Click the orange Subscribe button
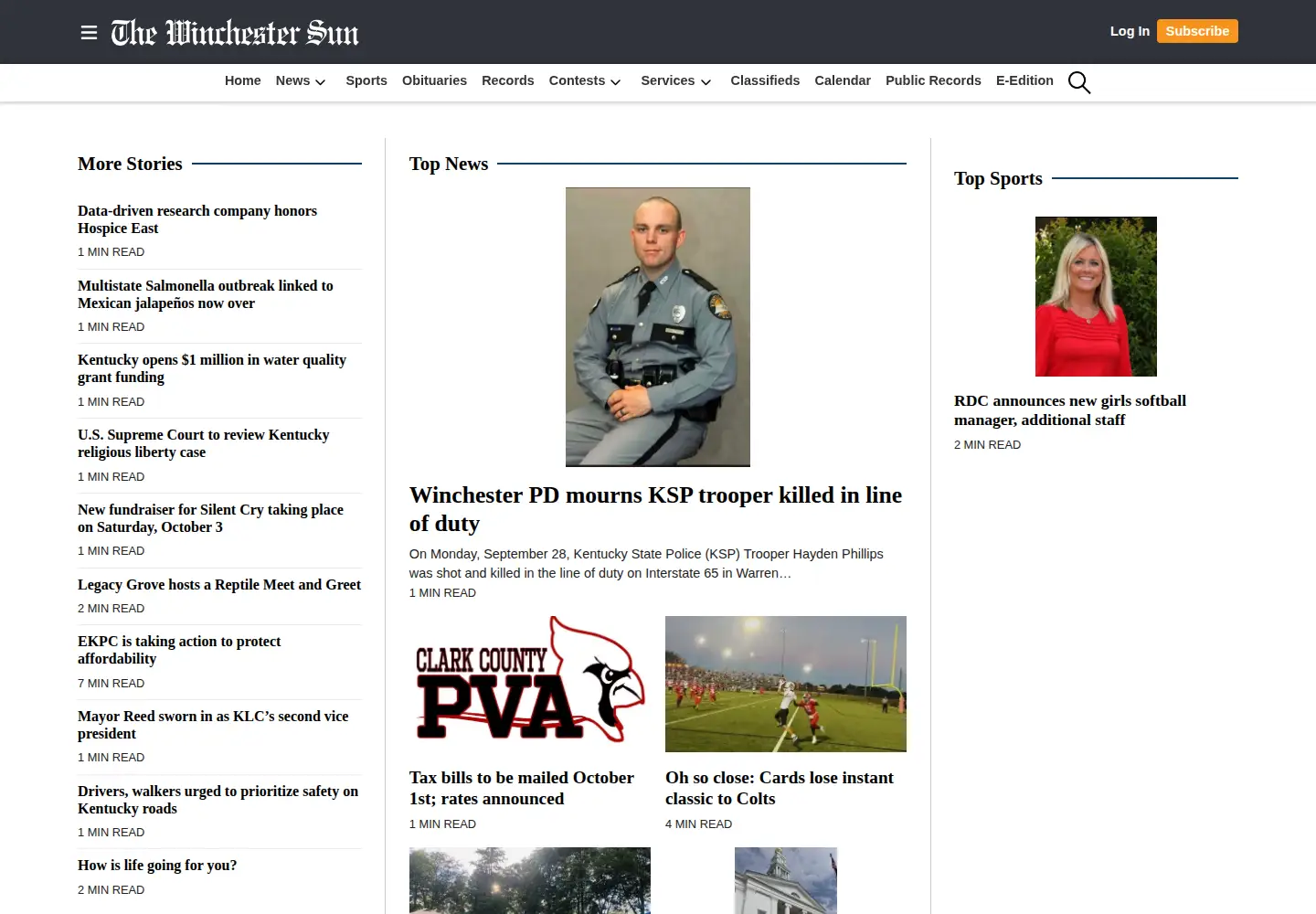This screenshot has height=914, width=1316. (x=1197, y=31)
